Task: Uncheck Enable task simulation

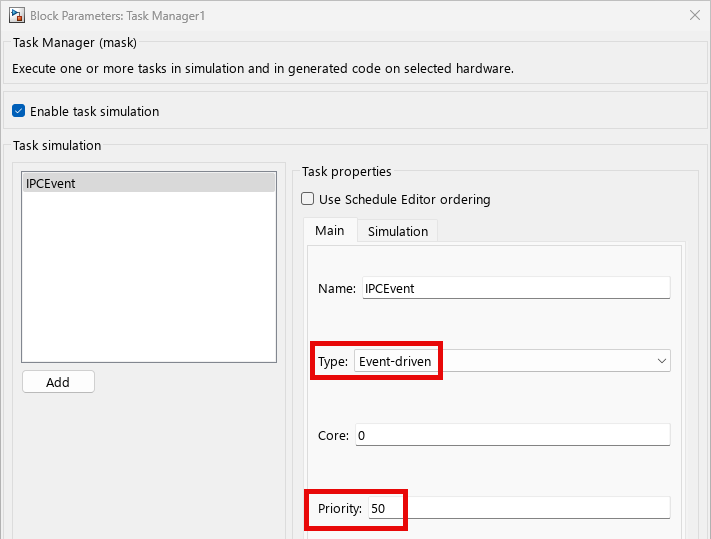Action: tap(19, 111)
